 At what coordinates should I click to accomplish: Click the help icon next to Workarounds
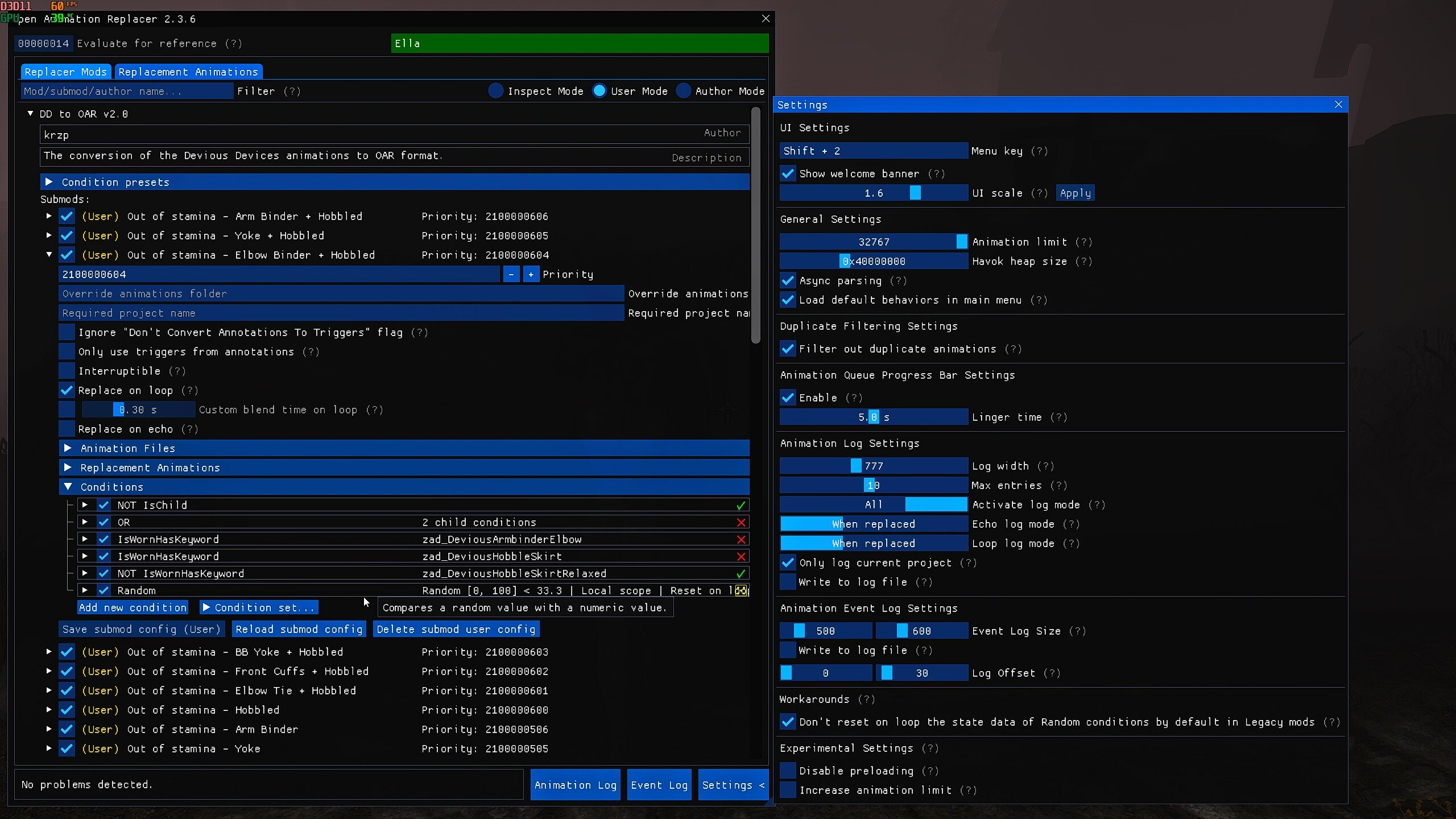pyautogui.click(x=867, y=699)
